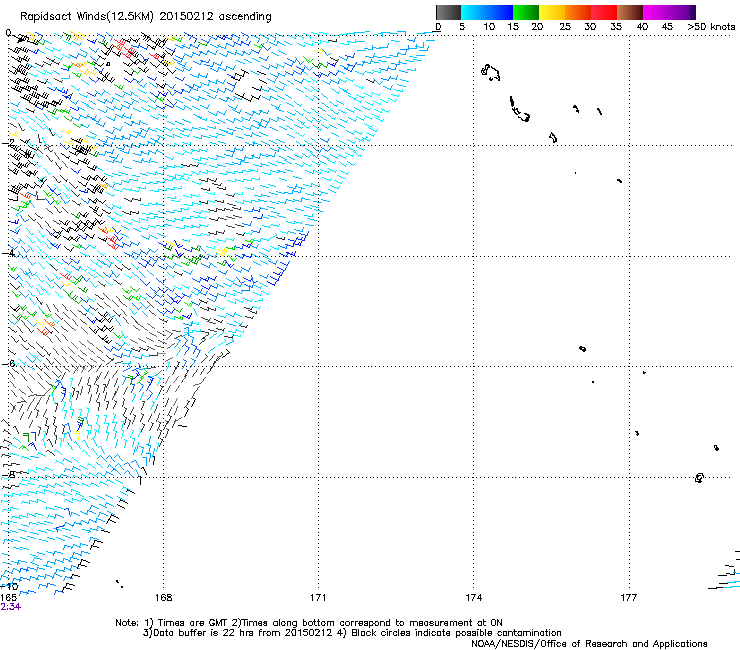
Task: Click the longitude label 177
Action: tap(629, 598)
